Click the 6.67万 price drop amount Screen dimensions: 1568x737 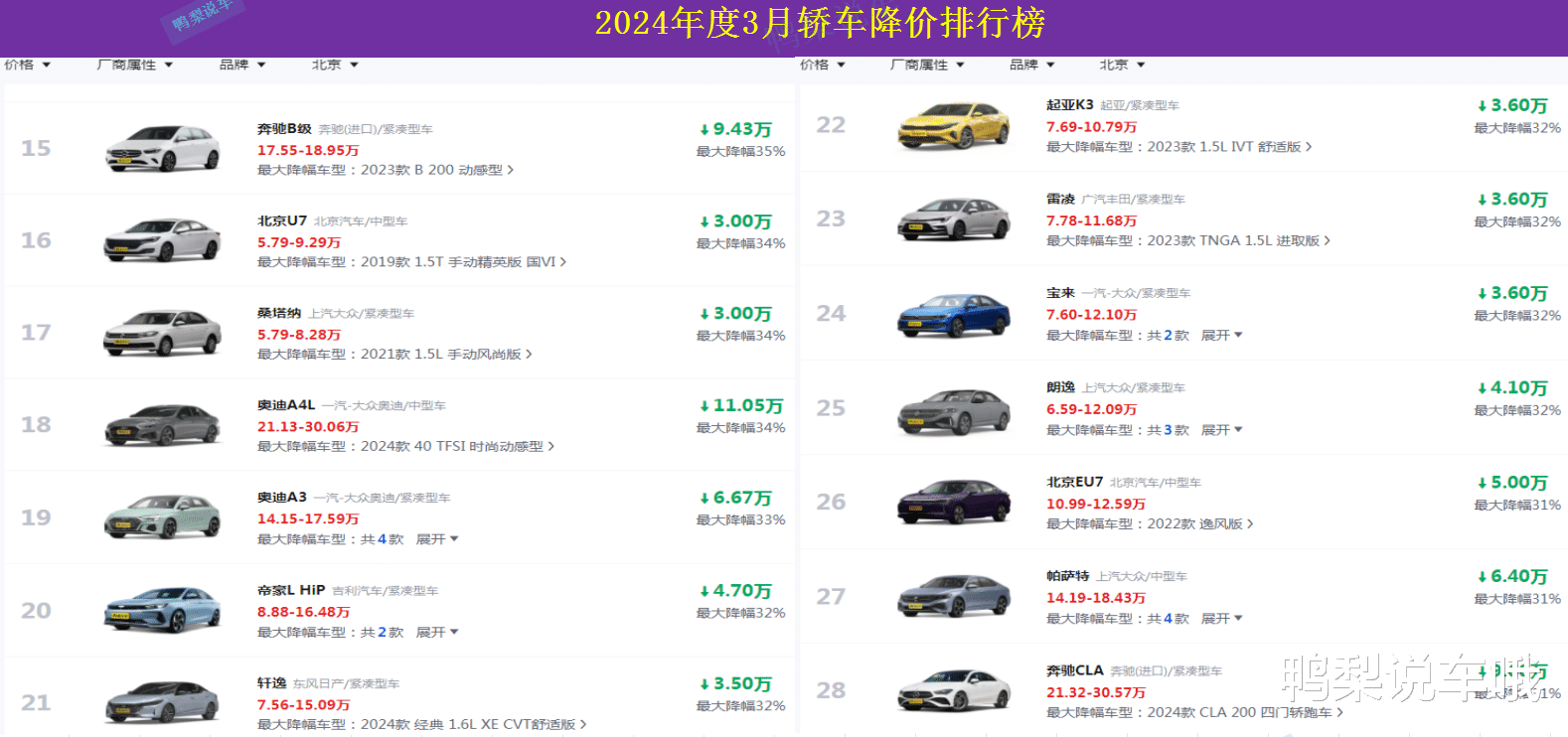pos(735,498)
